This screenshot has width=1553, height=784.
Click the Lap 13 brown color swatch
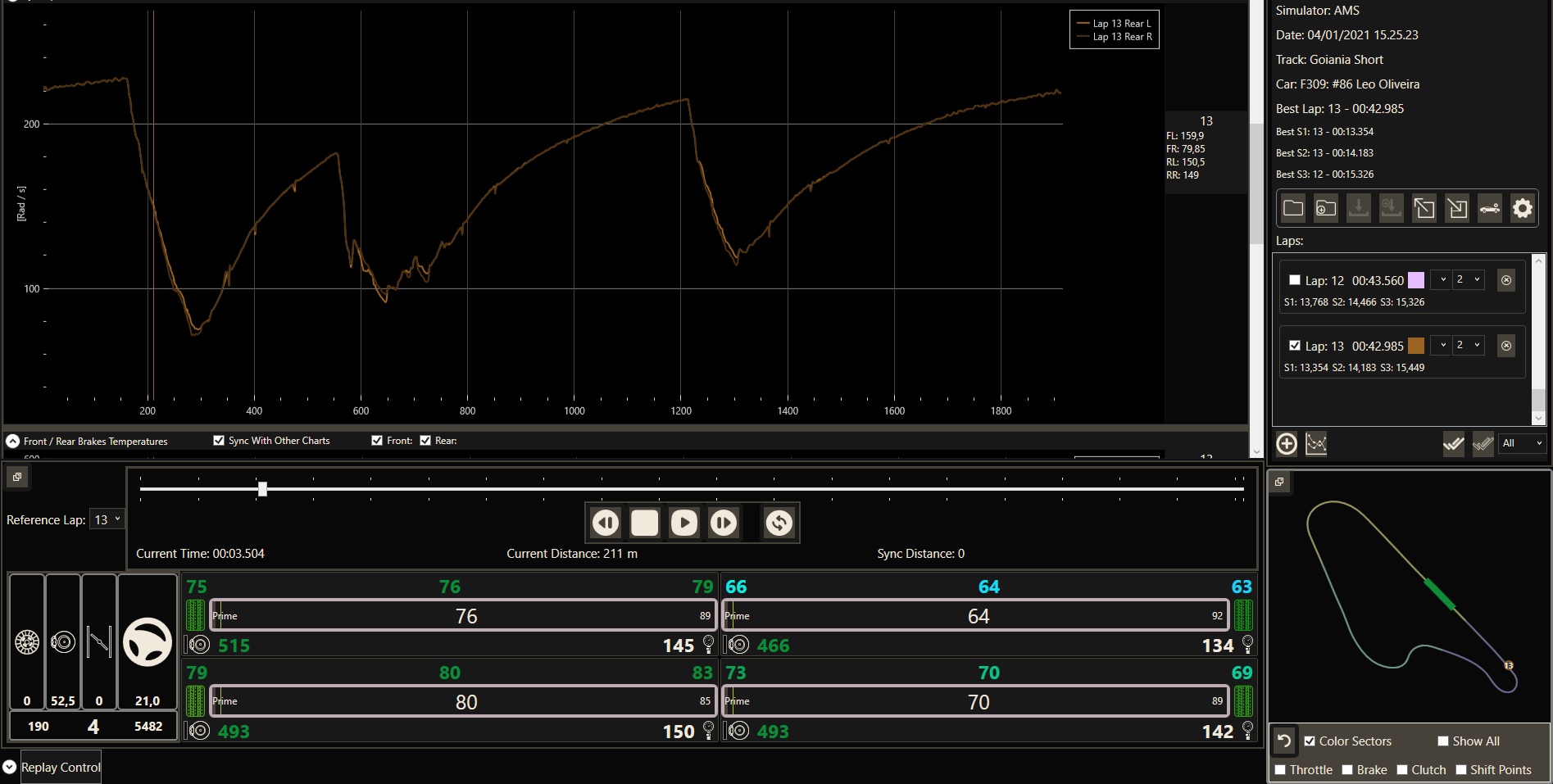1415,346
